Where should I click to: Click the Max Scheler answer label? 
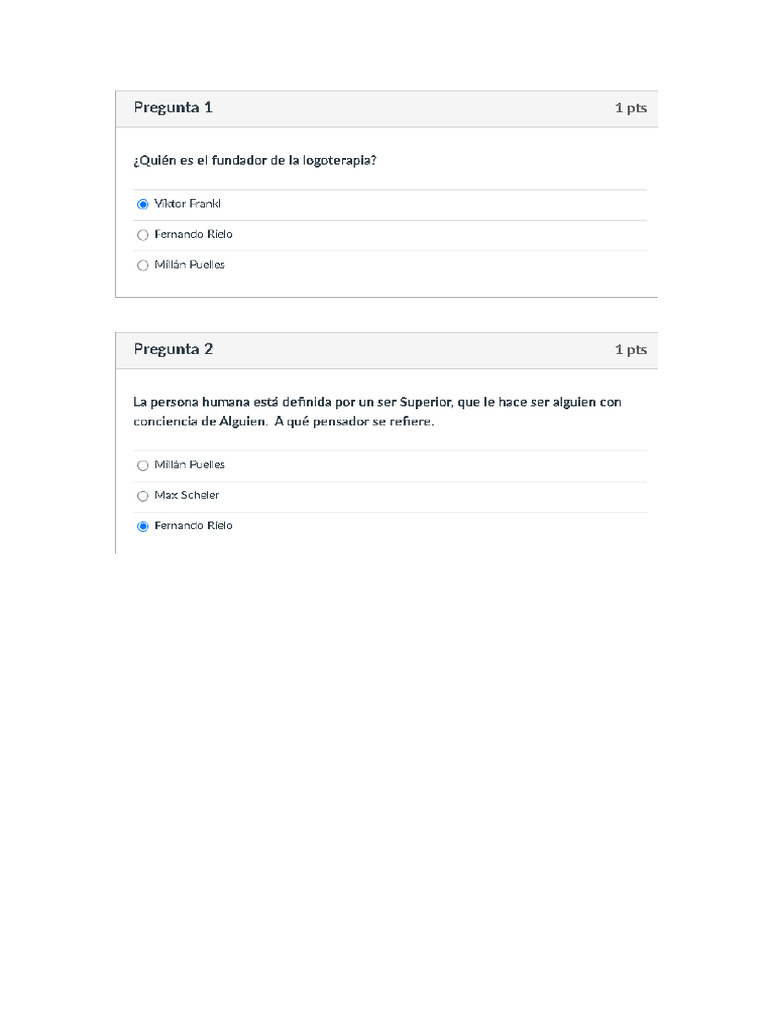pos(187,495)
